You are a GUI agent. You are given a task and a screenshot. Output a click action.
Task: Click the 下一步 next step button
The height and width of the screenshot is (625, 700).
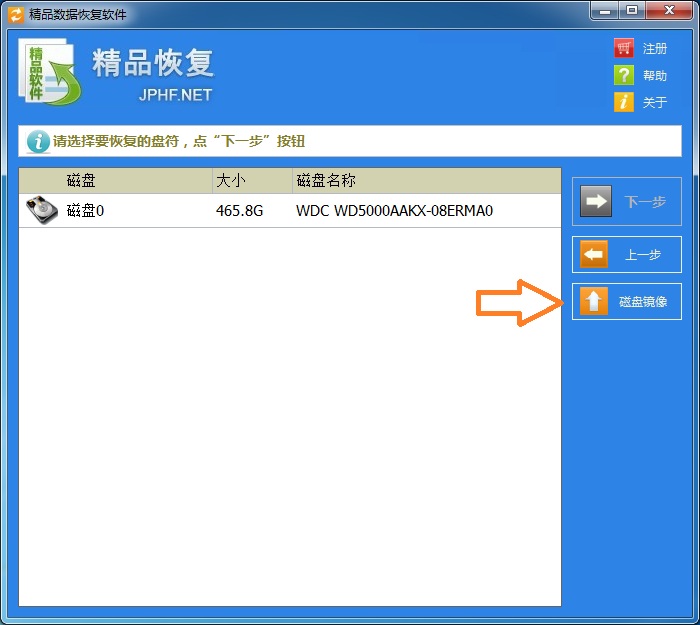coord(627,201)
